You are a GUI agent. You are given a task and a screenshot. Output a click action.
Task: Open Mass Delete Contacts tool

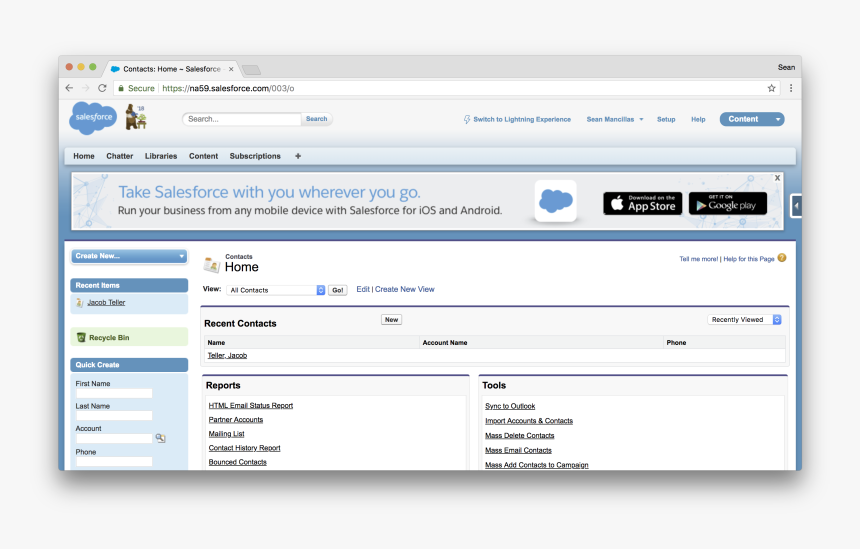tap(519, 436)
